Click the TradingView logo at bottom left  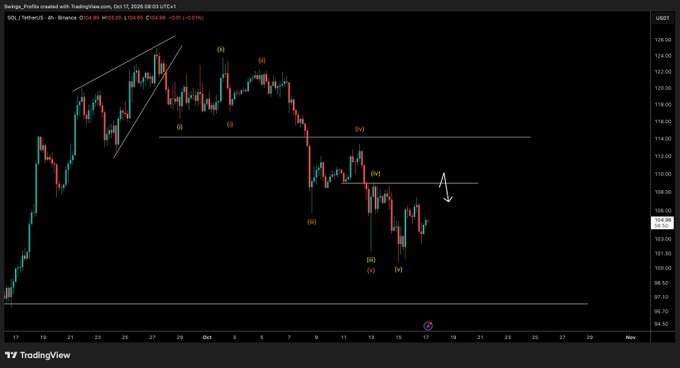click(x=37, y=355)
